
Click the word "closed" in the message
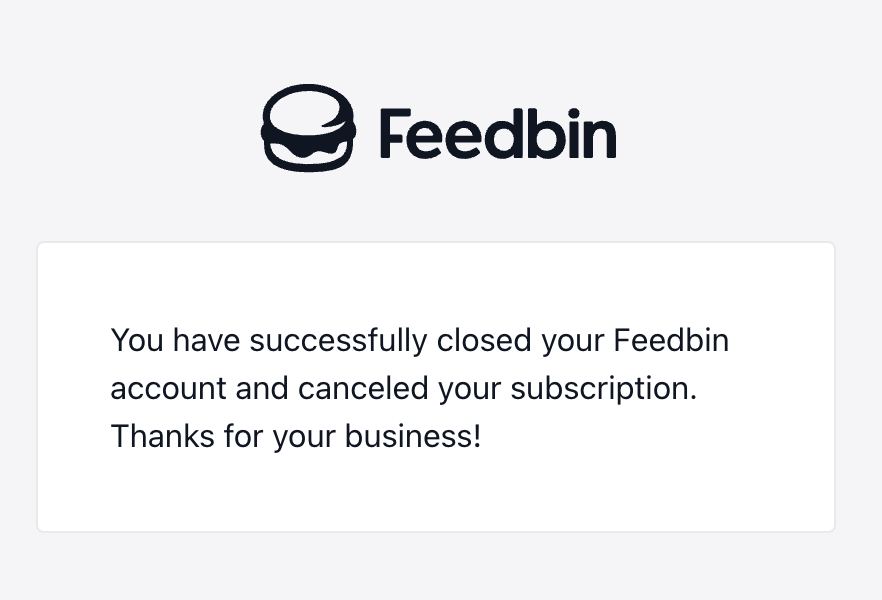485,341
